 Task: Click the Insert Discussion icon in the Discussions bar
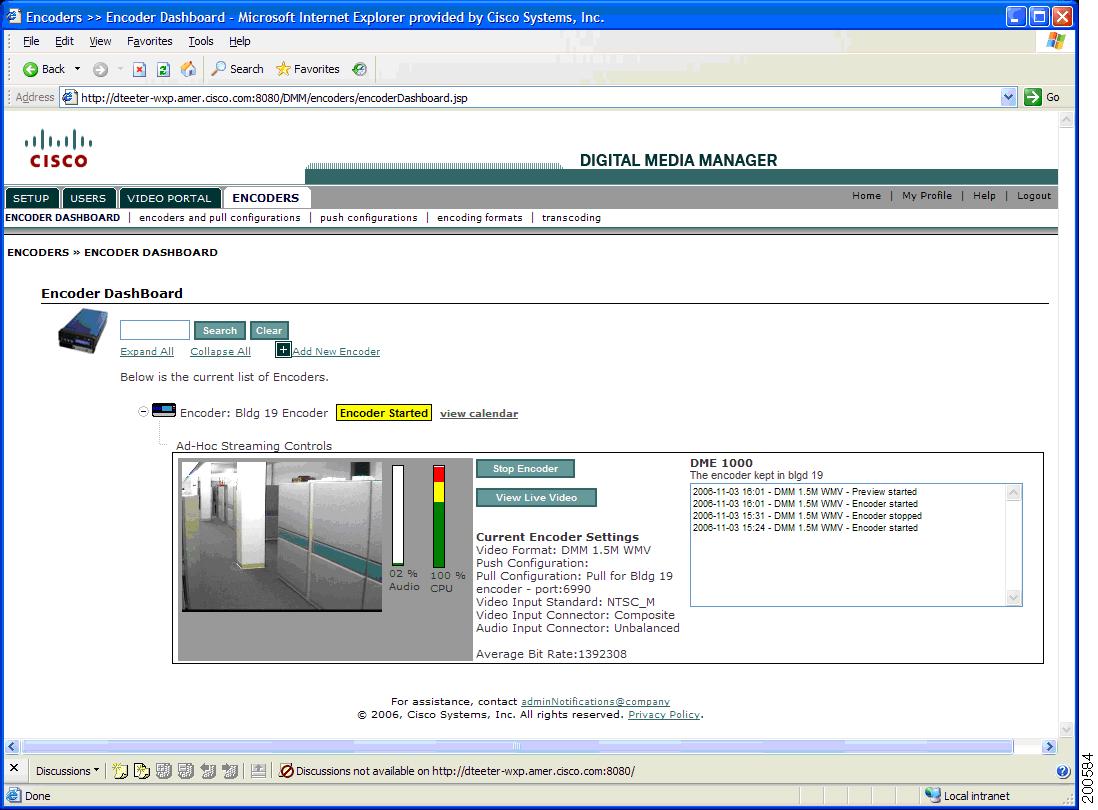coord(120,771)
